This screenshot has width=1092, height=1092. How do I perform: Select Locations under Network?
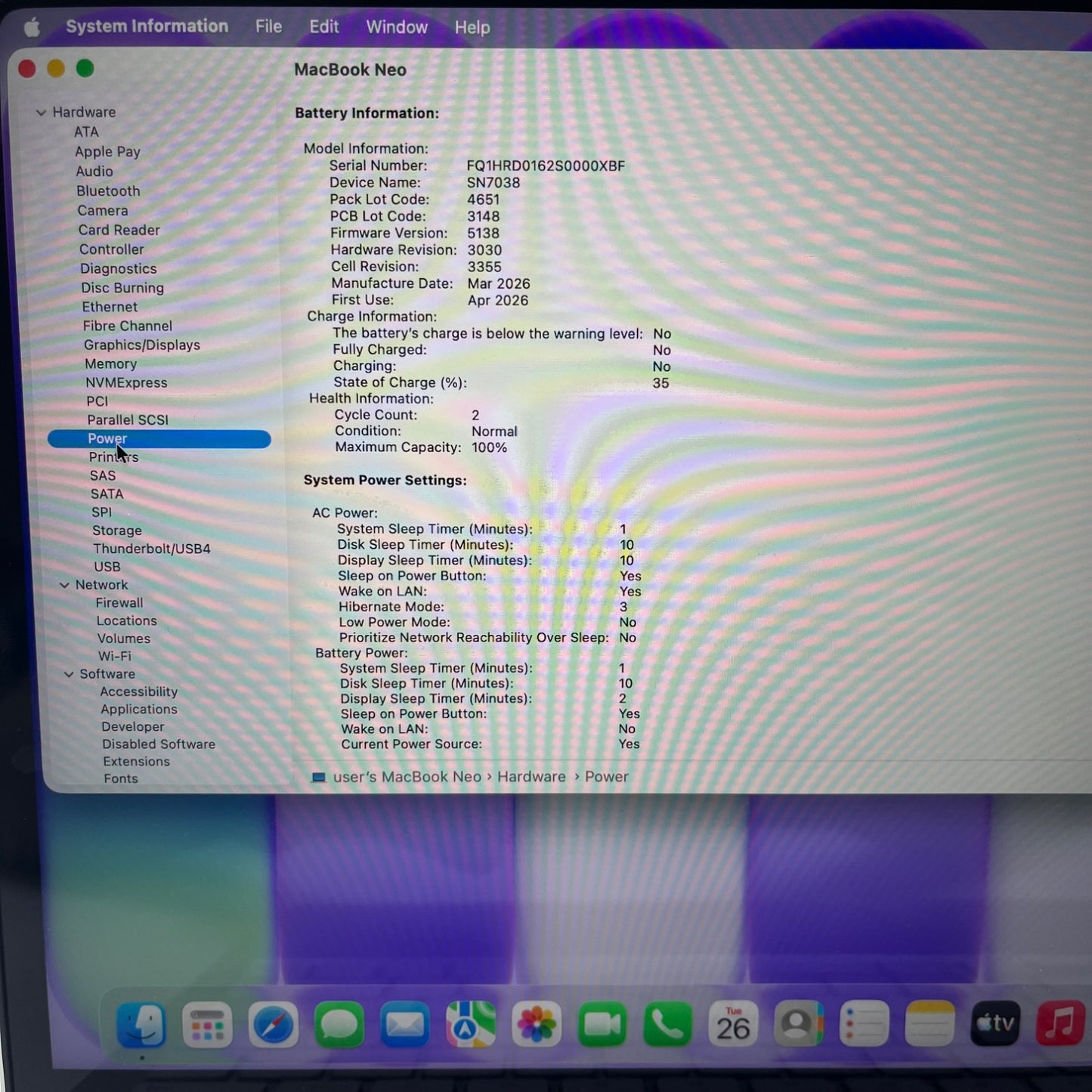click(127, 621)
